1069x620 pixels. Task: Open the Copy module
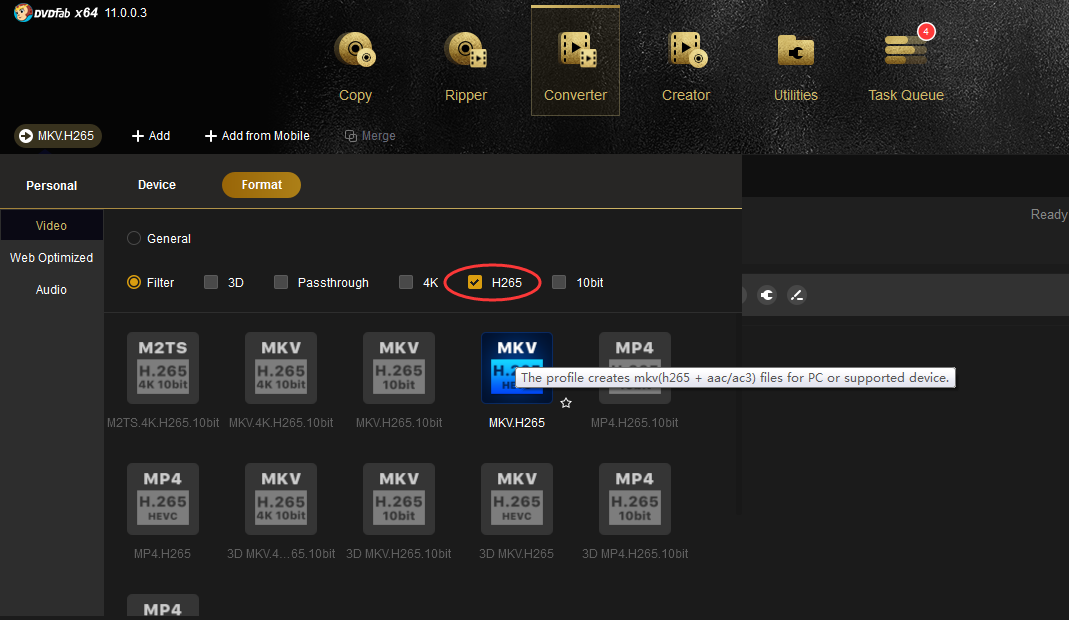click(355, 65)
